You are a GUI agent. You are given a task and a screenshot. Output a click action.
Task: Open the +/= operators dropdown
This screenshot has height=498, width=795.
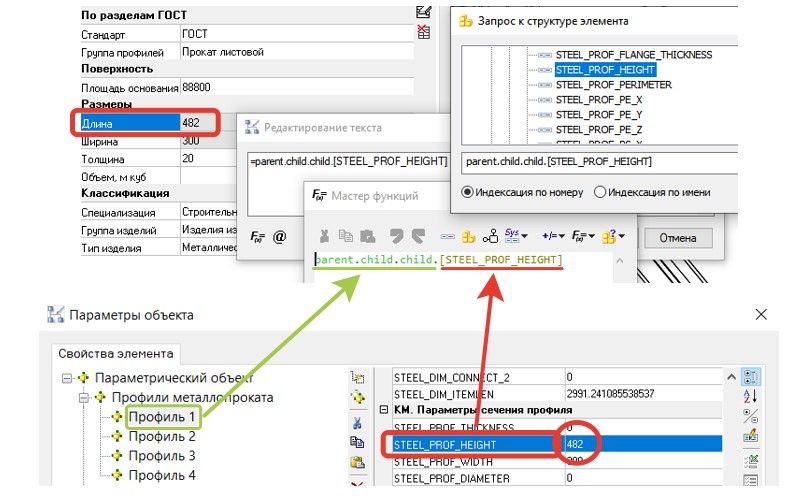[x=551, y=237]
